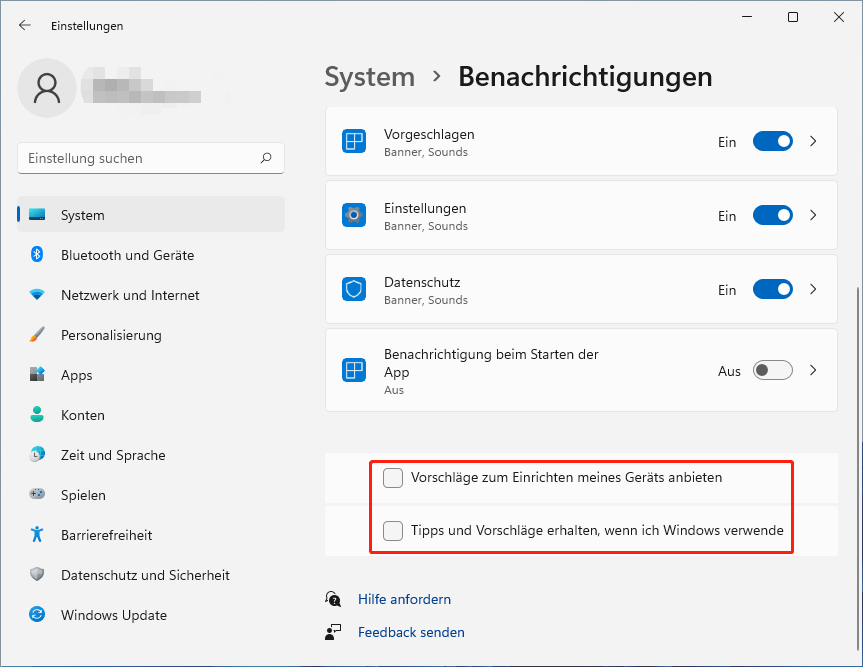Click the Bluetooth und Geräte icon
Screen dimensions: 863x667
point(37,254)
